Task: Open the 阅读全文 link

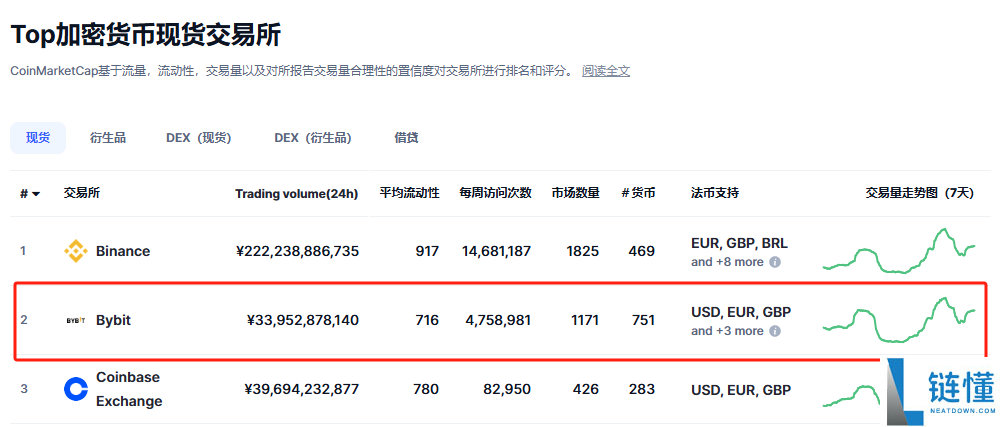Action: click(x=606, y=71)
